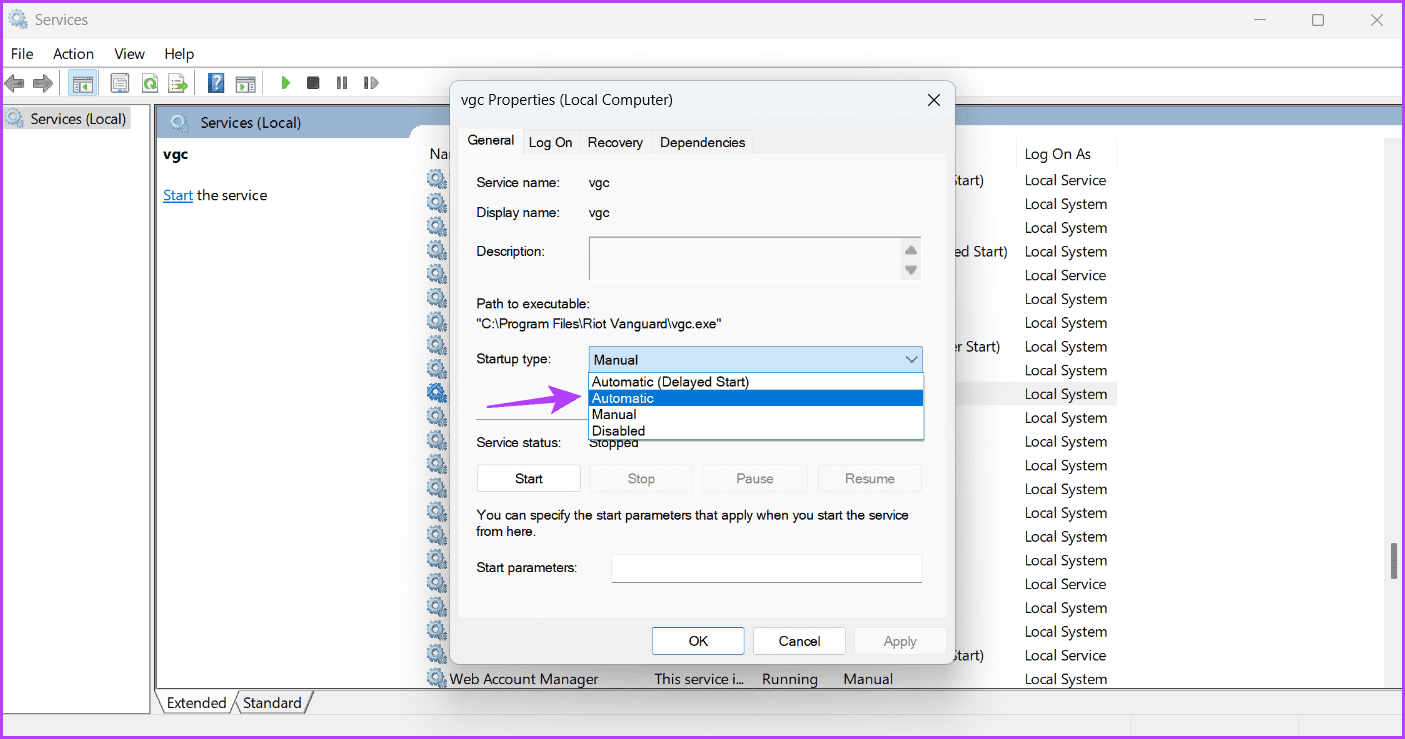This screenshot has height=739, width=1405.
Task: Switch to the Standard view tab
Action: coord(272,703)
